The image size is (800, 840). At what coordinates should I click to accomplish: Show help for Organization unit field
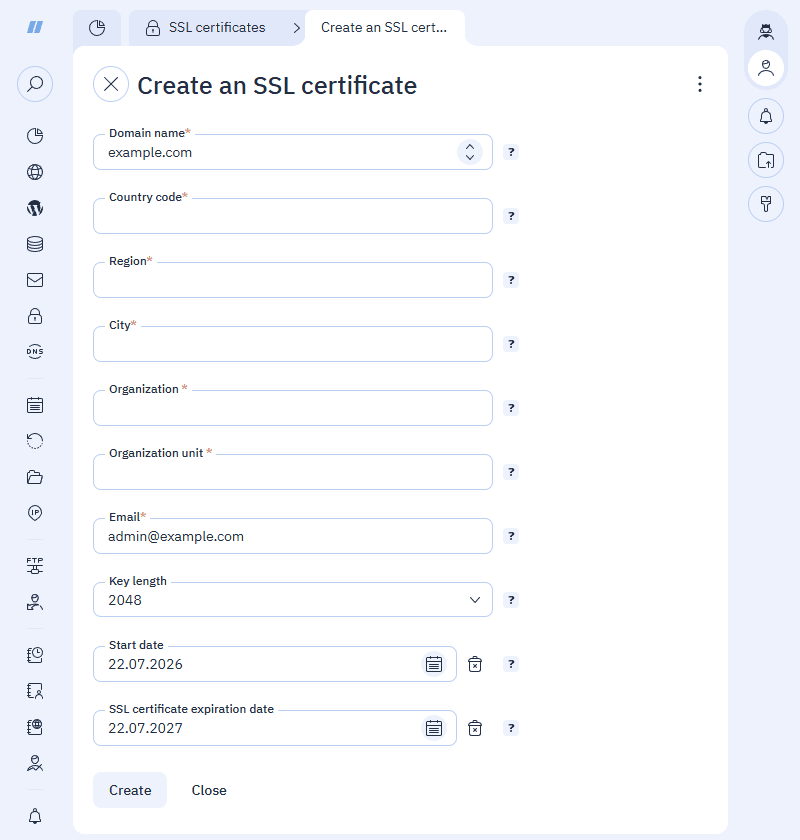(x=511, y=472)
